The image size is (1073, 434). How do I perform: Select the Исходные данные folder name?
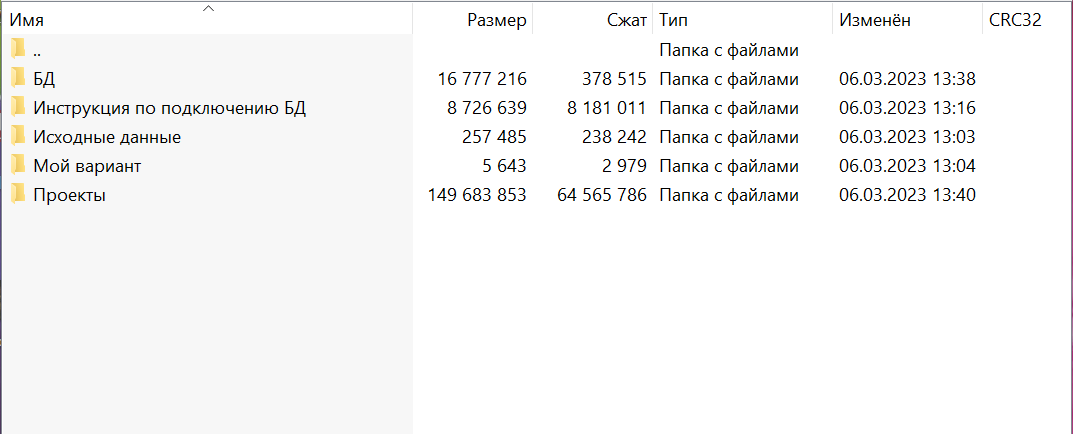pyautogui.click(x=107, y=137)
